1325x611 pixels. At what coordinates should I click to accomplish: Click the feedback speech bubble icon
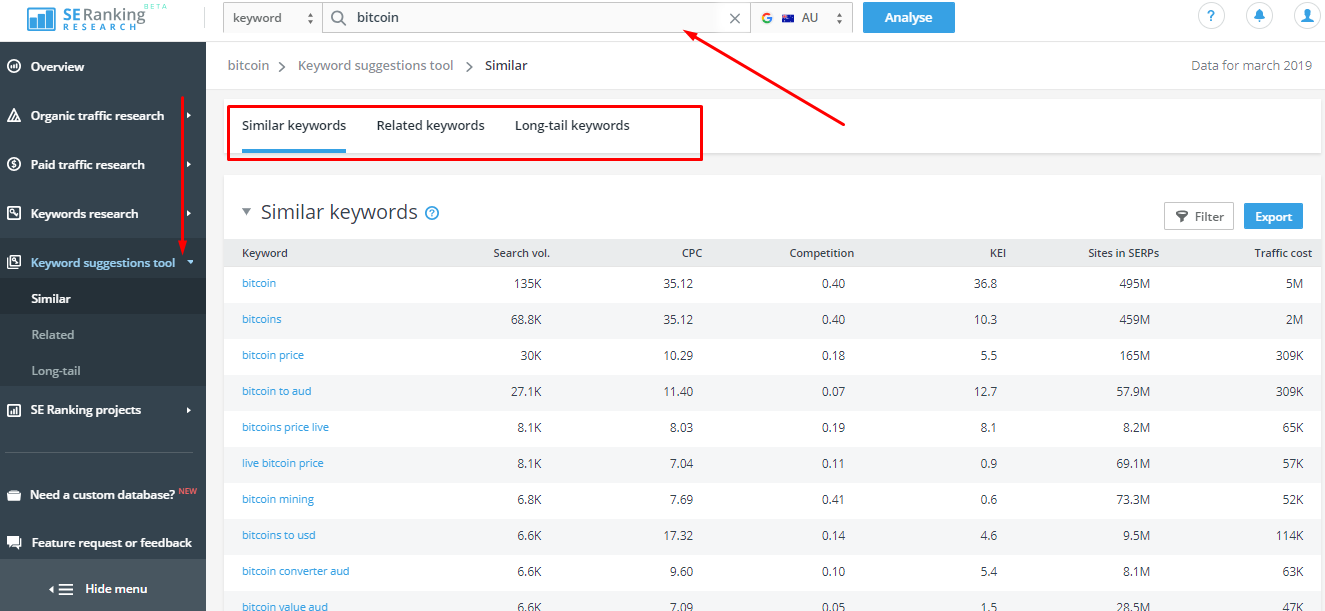tap(14, 543)
